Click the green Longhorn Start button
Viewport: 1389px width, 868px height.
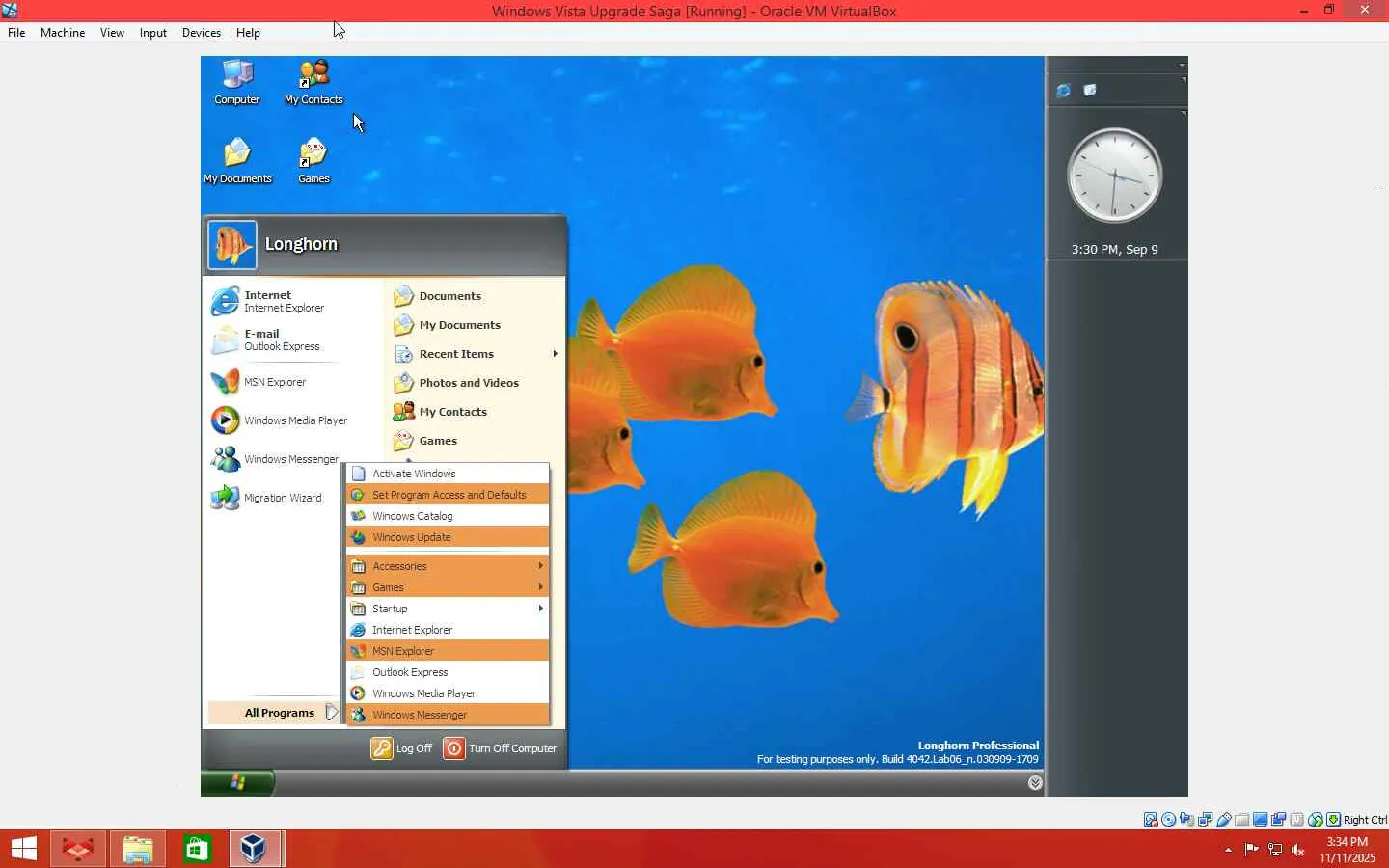click(237, 783)
